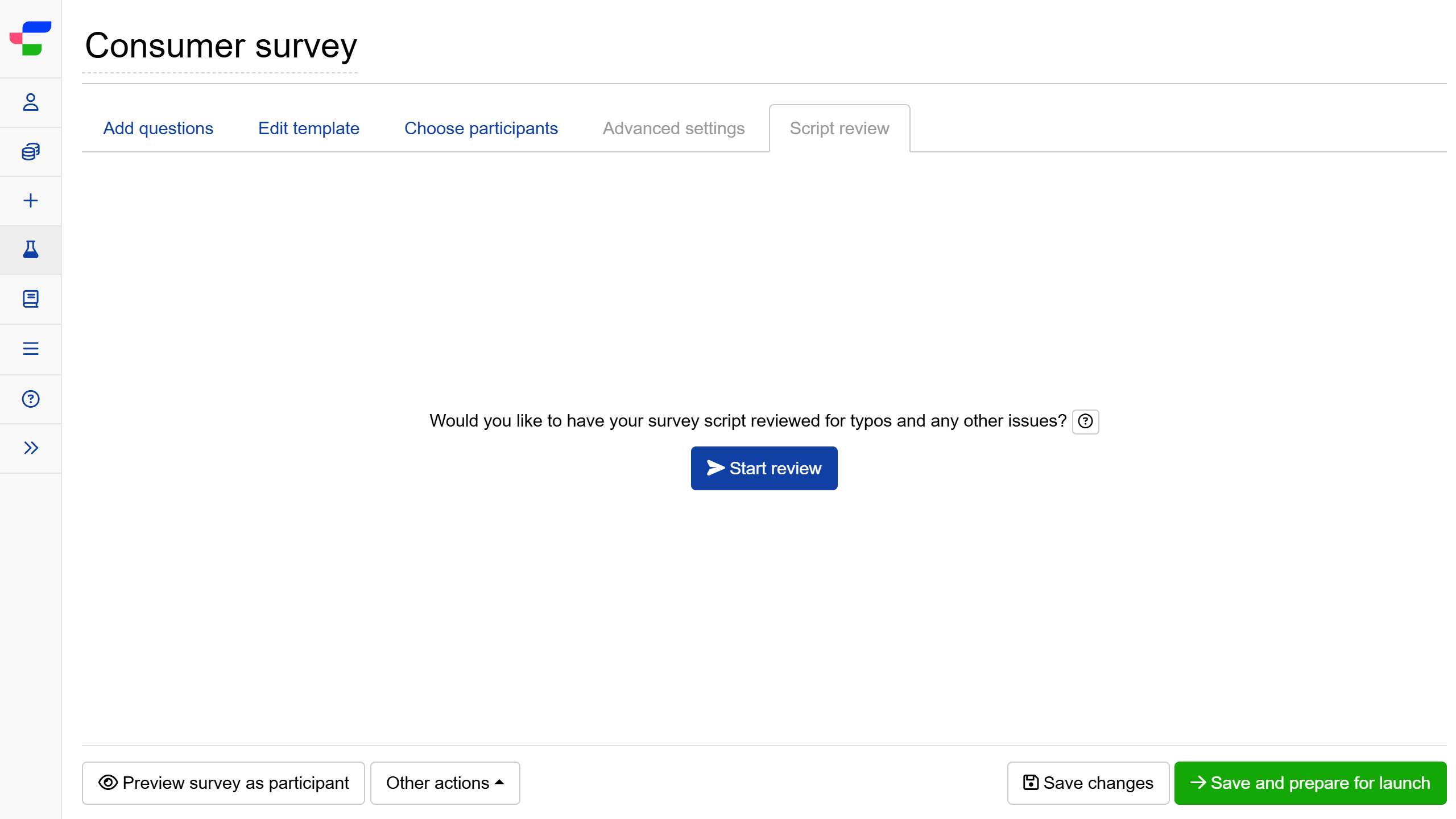Click help icon beside review question
This screenshot has width=1456, height=819.
coord(1085,421)
